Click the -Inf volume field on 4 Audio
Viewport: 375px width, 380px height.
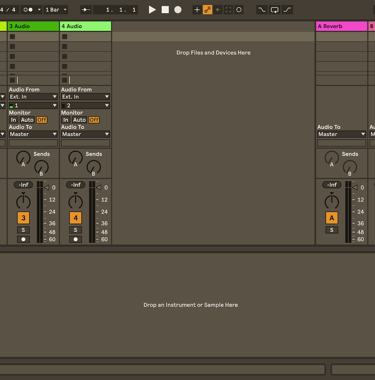pyautogui.click(x=76, y=185)
